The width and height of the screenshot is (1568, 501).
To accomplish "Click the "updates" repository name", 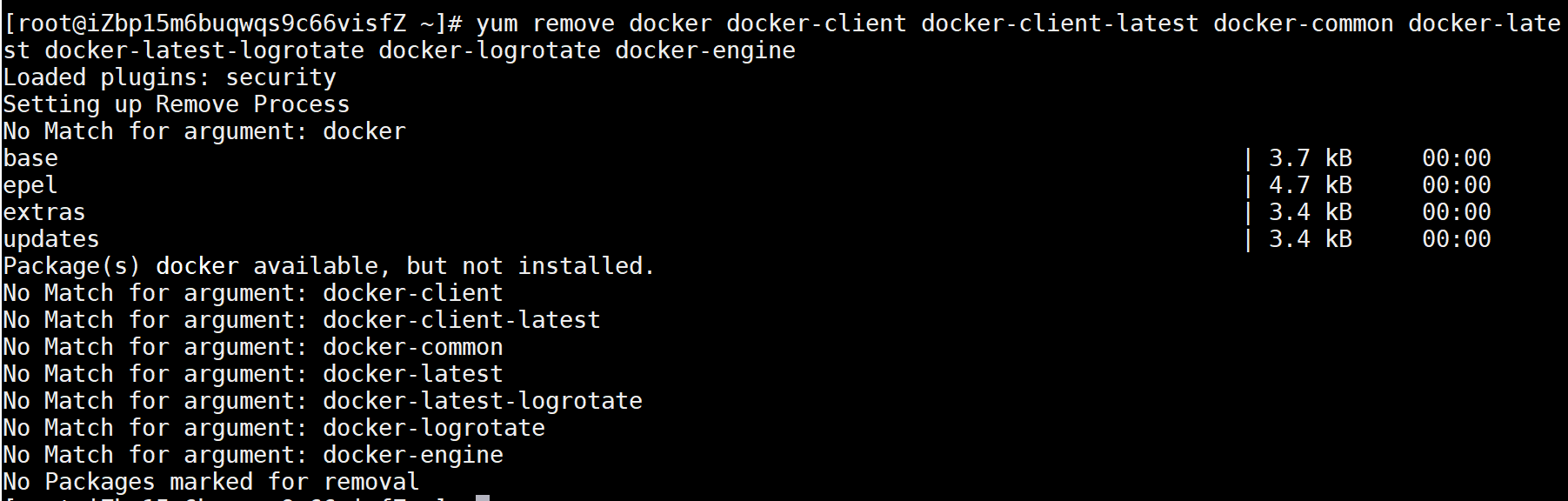I will coord(51,239).
